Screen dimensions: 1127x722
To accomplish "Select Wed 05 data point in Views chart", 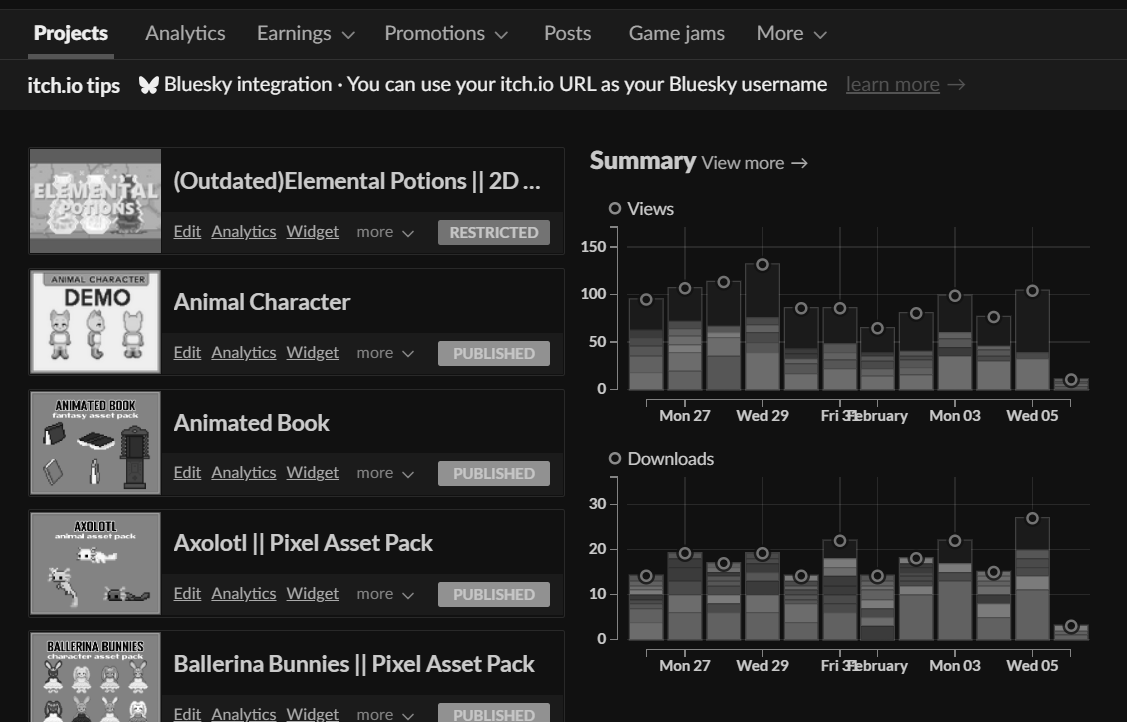I will click(1033, 291).
